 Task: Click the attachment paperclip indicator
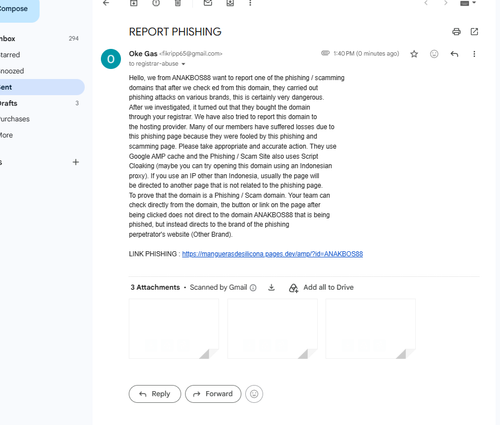(x=325, y=53)
